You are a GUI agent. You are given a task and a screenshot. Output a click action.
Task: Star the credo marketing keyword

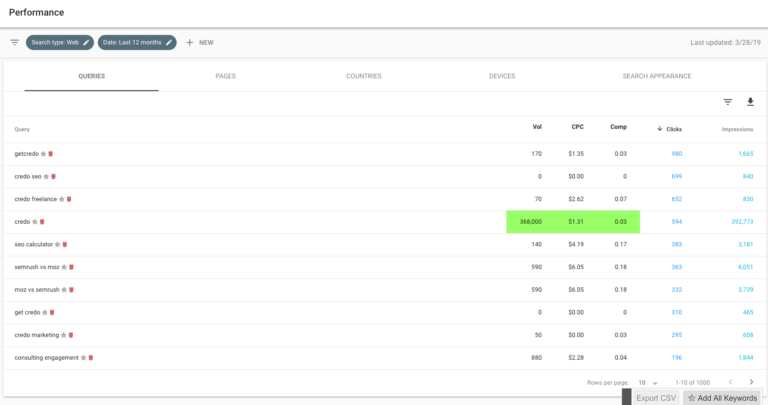pos(64,335)
